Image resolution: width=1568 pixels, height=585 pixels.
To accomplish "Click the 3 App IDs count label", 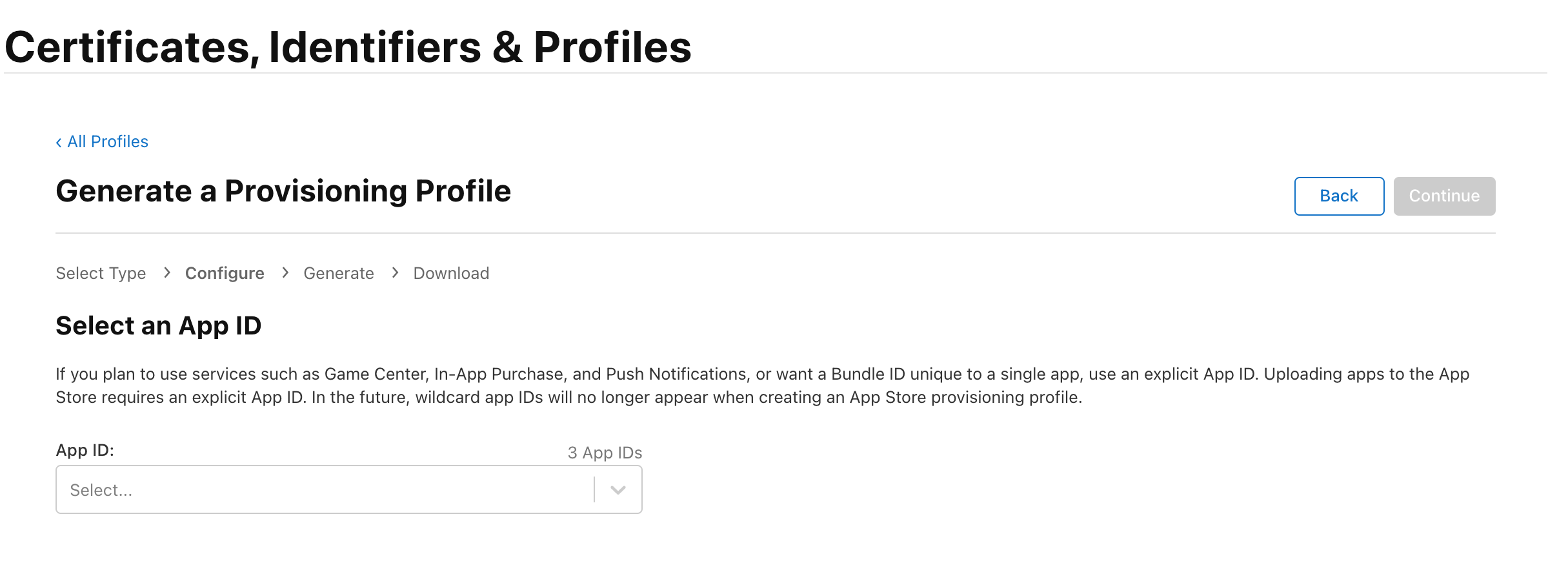I will (605, 453).
